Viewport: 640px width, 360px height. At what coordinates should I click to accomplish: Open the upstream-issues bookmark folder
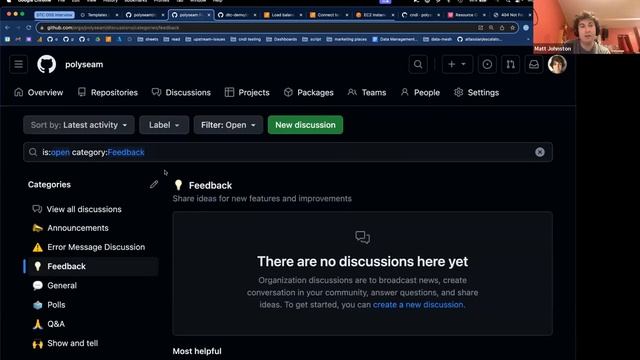pos(205,39)
